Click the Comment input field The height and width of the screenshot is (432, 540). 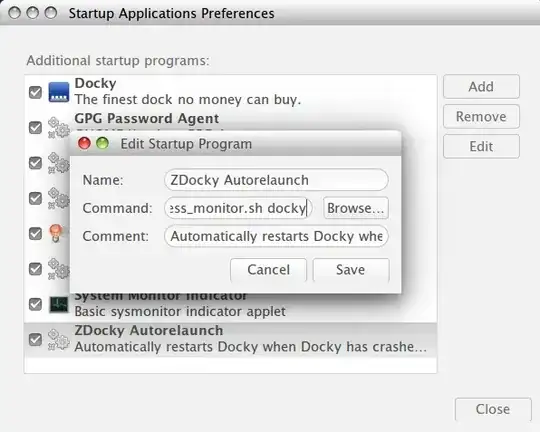[276, 236]
